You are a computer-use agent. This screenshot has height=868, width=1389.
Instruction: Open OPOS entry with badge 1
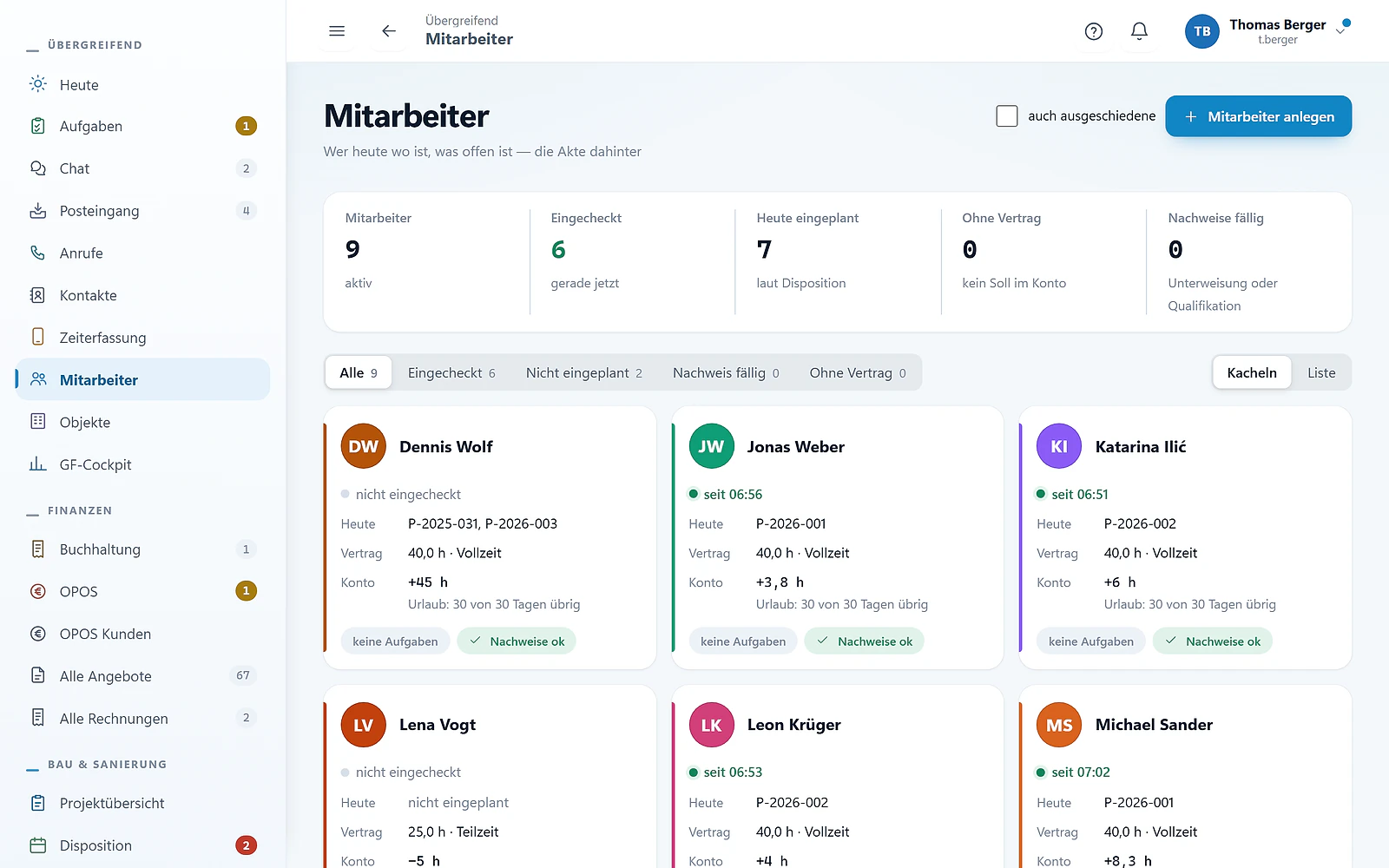point(143,592)
